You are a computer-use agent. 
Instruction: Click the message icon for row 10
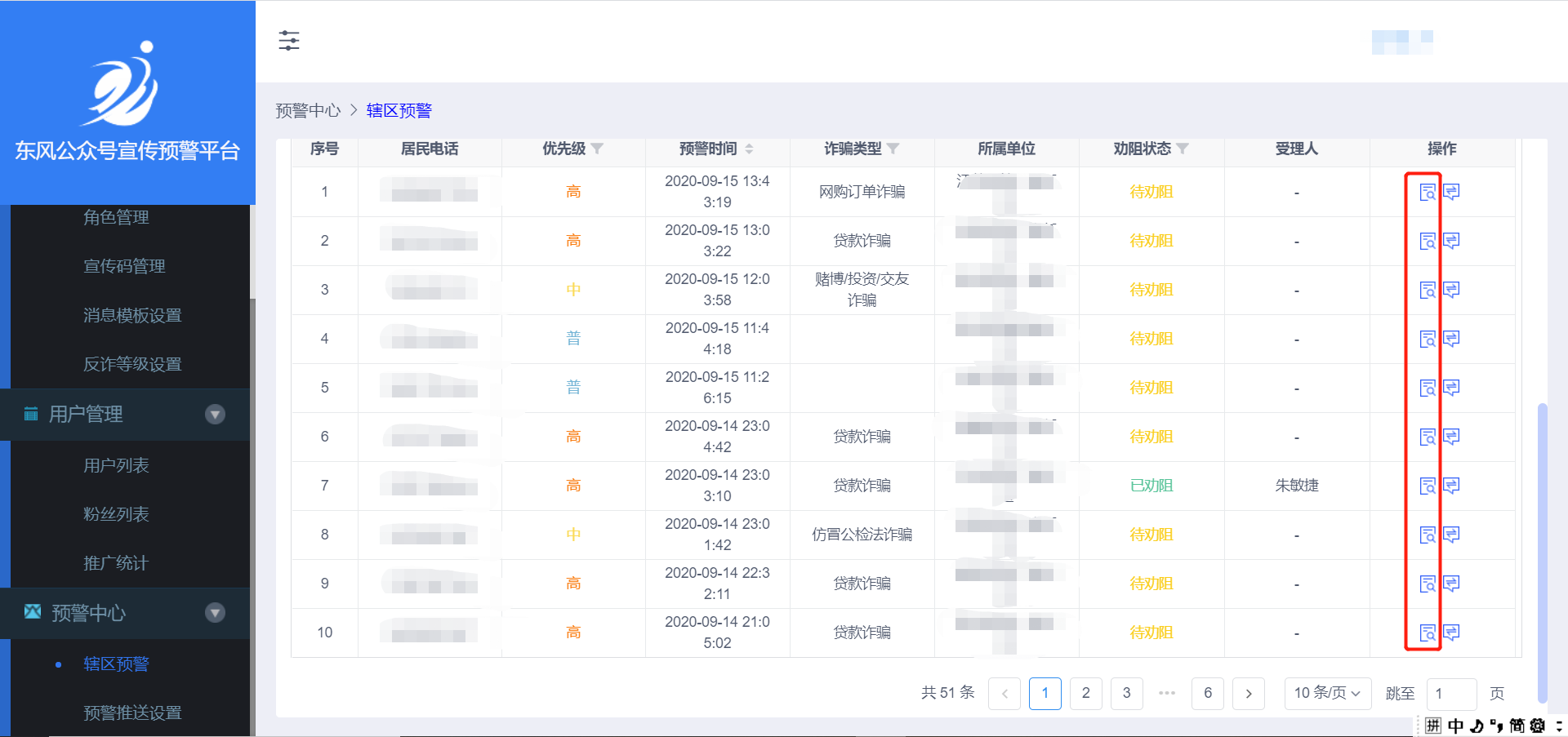[1451, 633]
